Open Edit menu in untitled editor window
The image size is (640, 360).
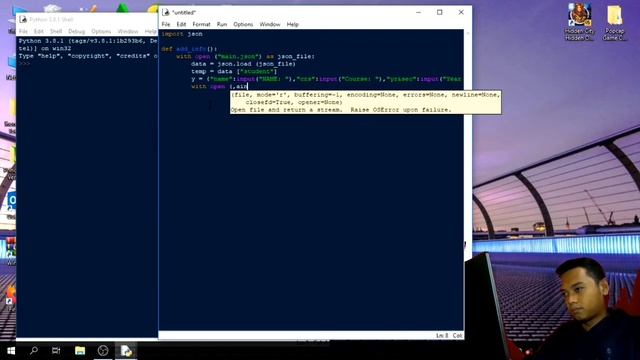(x=181, y=24)
